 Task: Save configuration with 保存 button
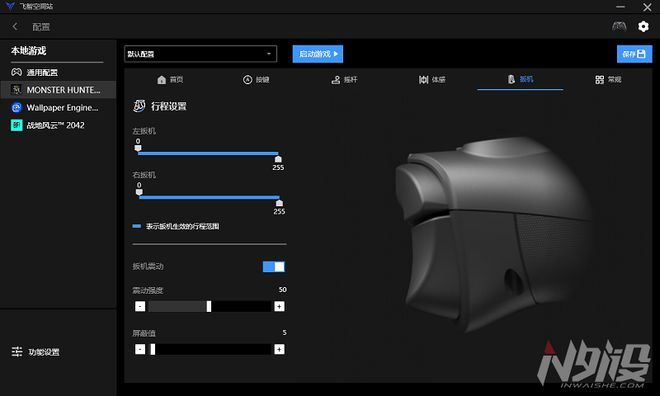coord(634,54)
